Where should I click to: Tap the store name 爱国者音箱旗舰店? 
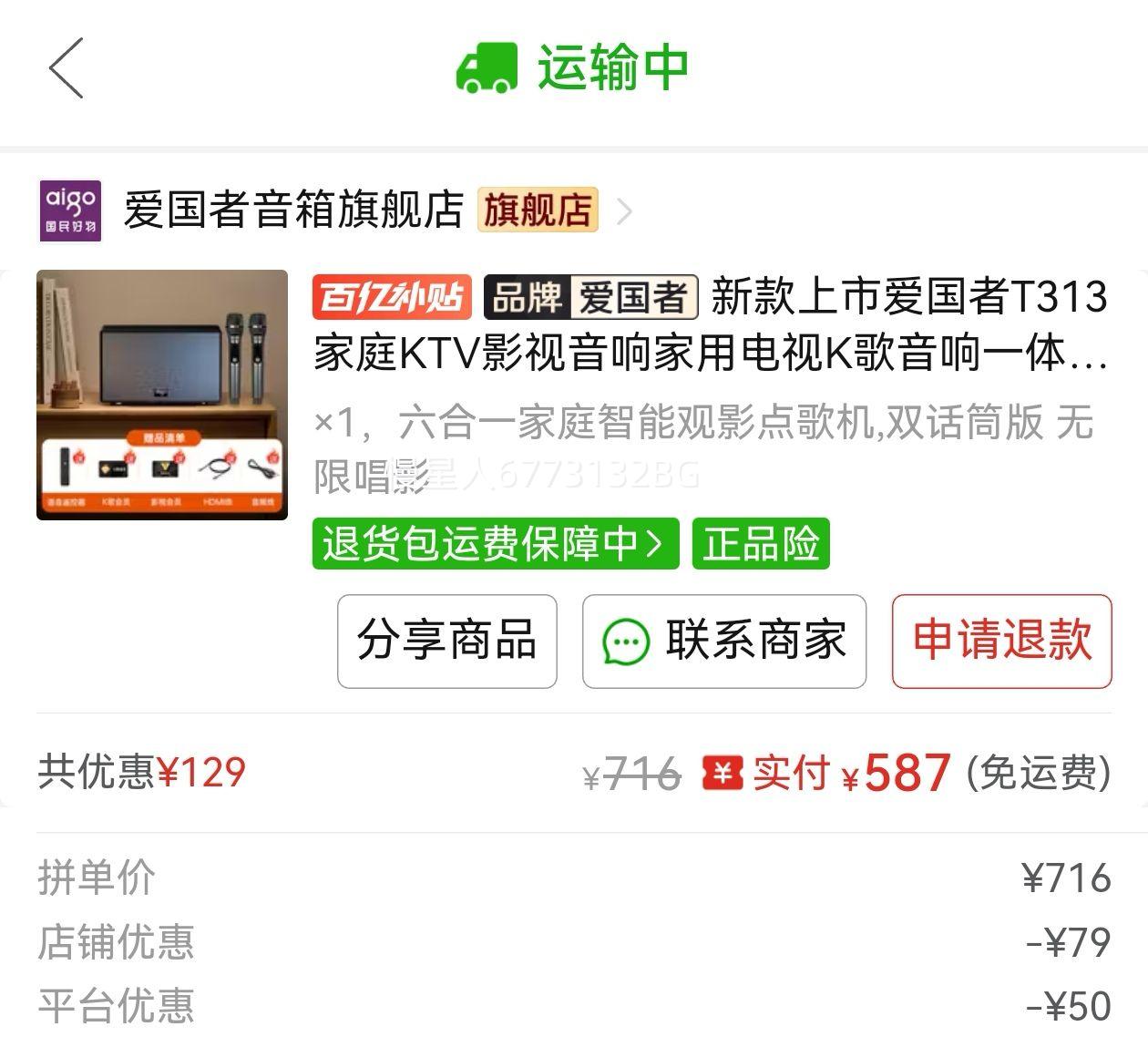tap(293, 210)
